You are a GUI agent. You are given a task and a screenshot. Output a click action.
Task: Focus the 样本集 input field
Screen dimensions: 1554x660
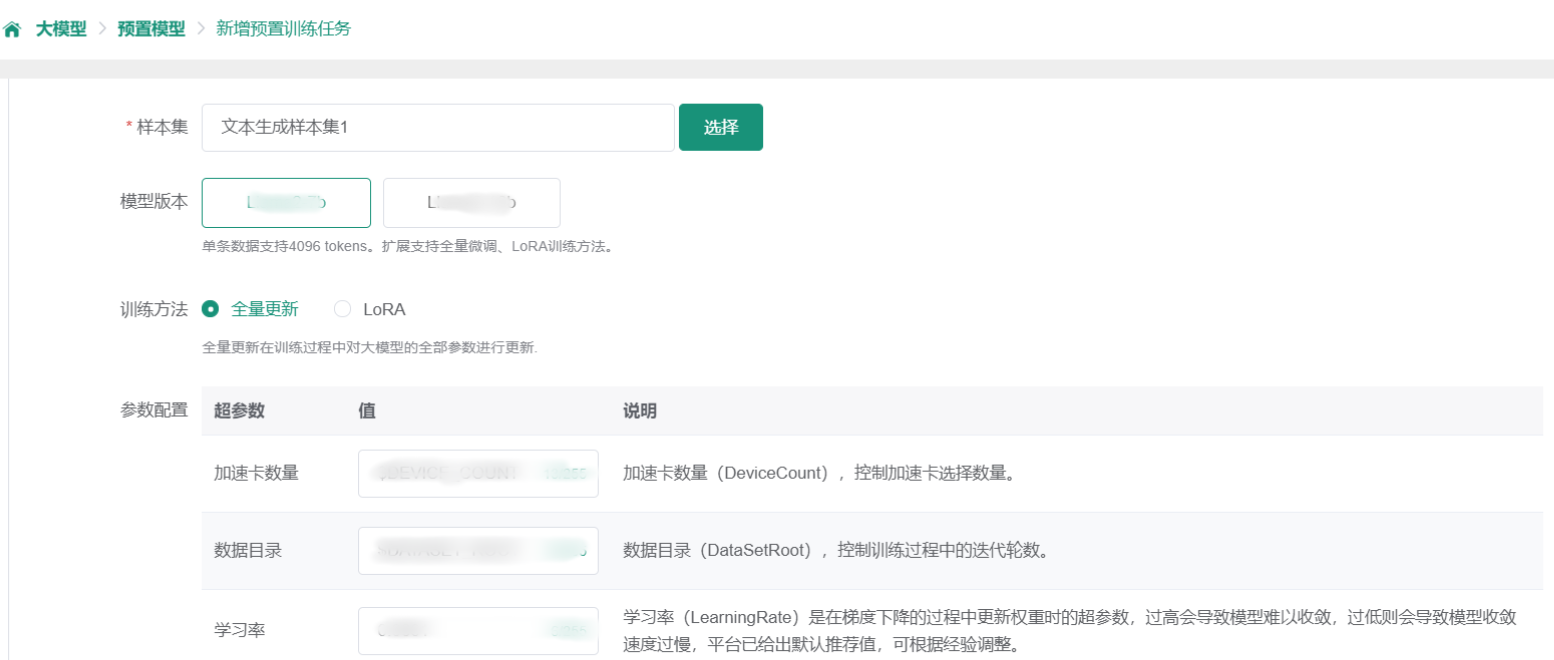pyautogui.click(x=438, y=128)
